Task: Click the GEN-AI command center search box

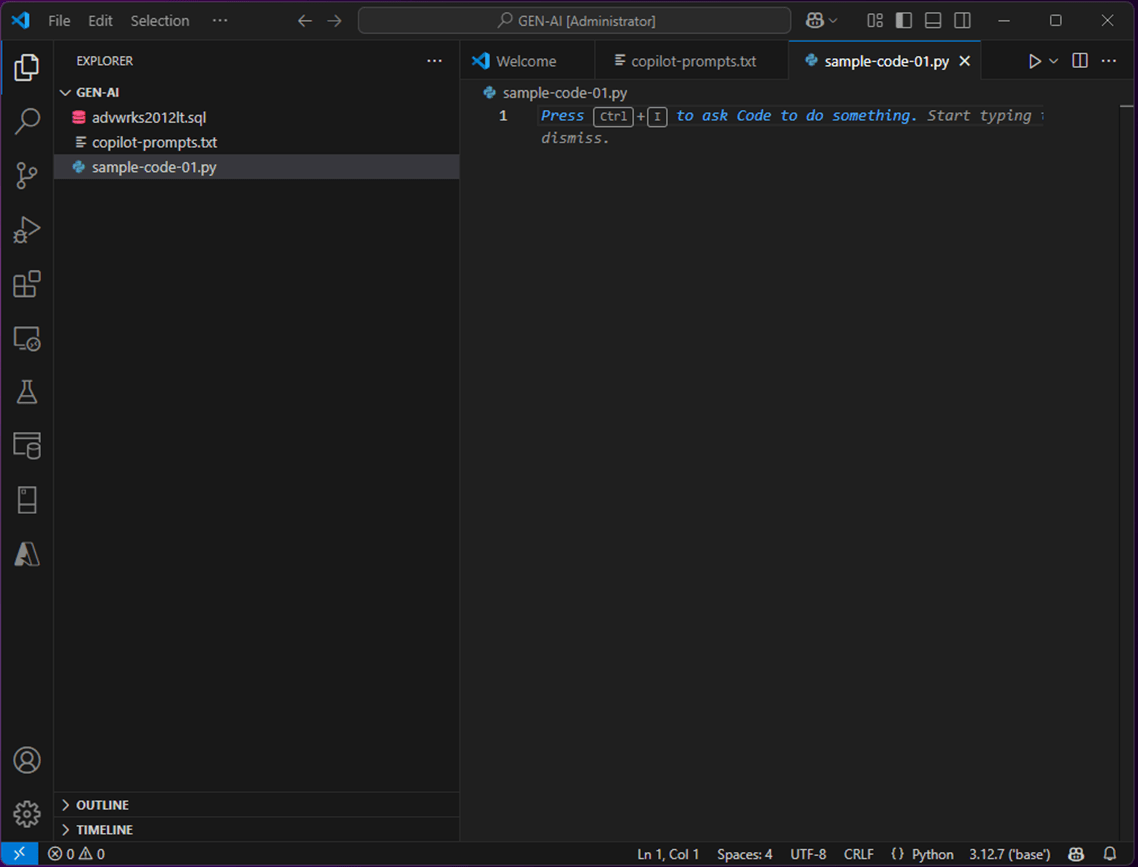Action: (x=574, y=21)
